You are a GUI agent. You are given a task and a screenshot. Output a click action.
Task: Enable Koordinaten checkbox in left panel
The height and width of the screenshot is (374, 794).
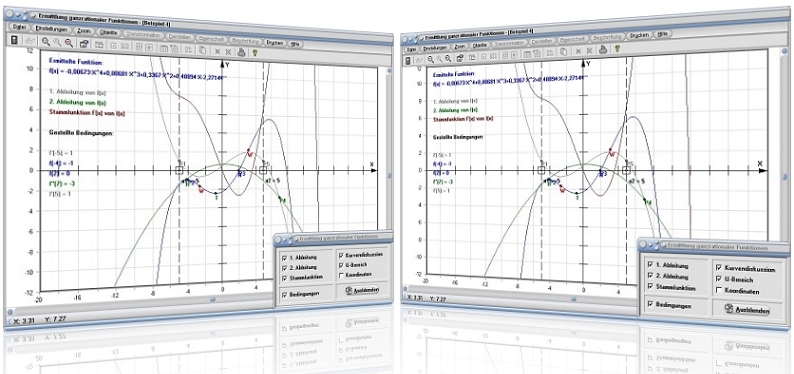pyautogui.click(x=341, y=275)
